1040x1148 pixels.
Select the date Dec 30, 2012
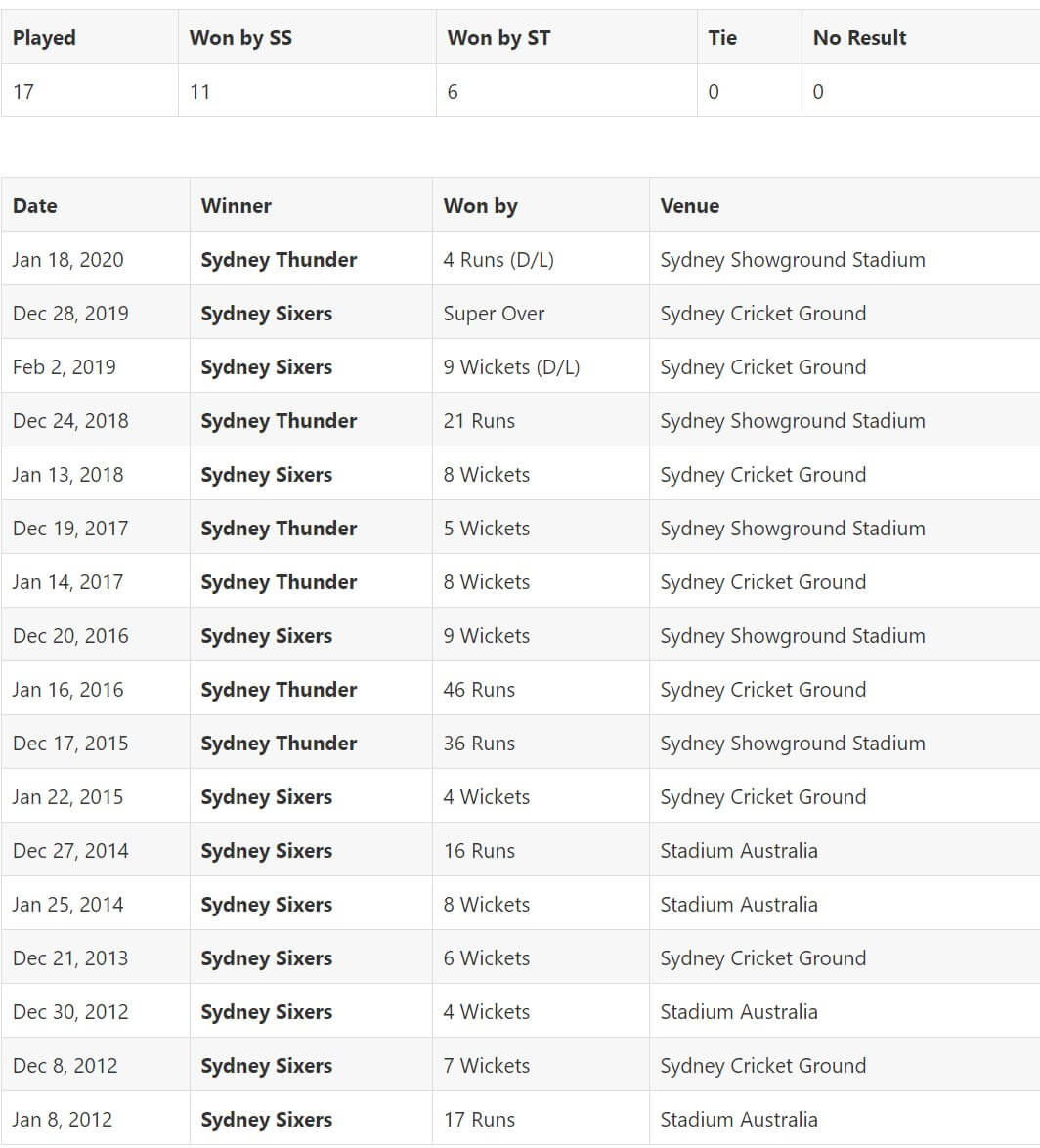pos(70,1012)
